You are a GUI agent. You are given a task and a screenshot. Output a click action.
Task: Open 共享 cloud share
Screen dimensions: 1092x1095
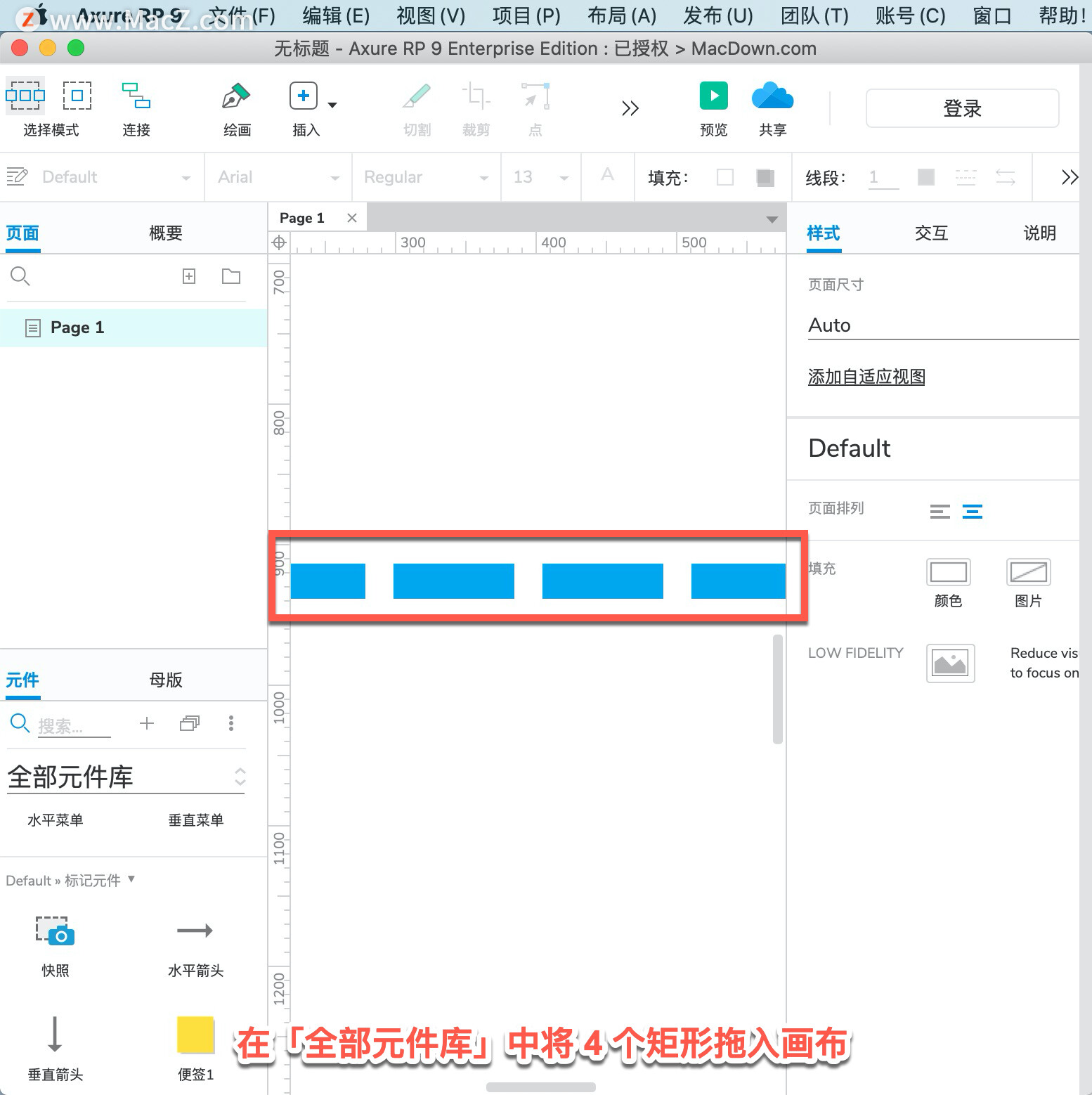tap(773, 96)
